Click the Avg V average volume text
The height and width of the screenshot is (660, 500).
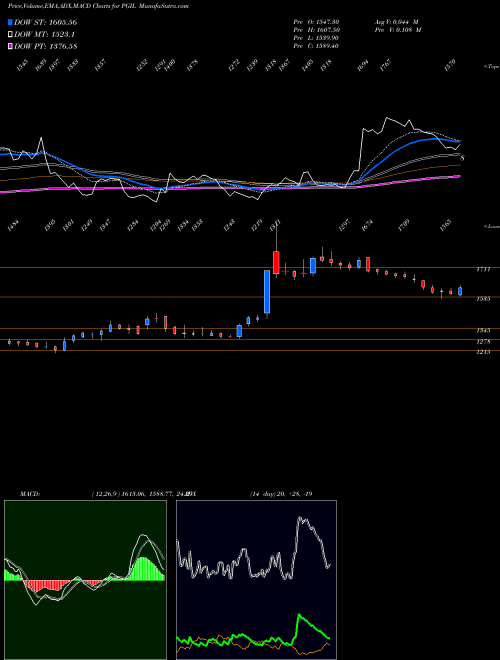[396, 21]
